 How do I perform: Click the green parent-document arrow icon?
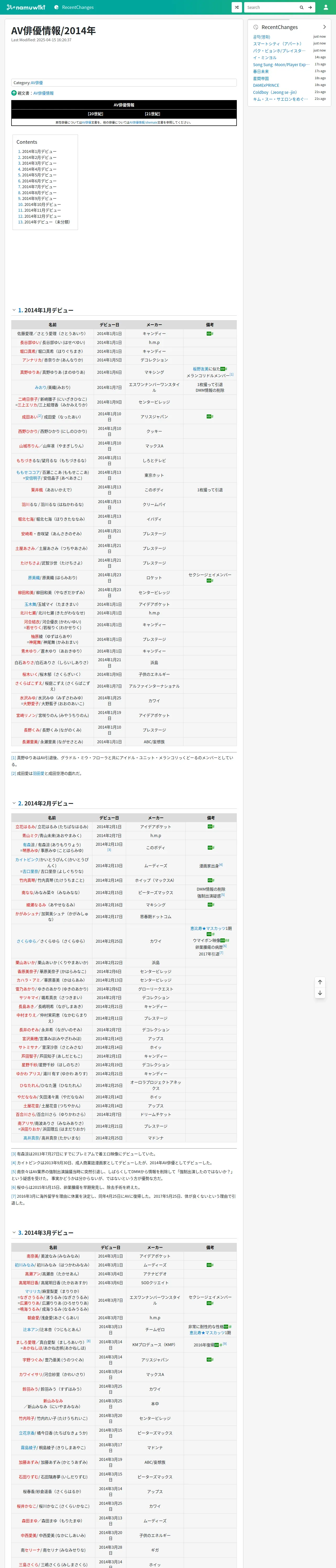[14, 93]
